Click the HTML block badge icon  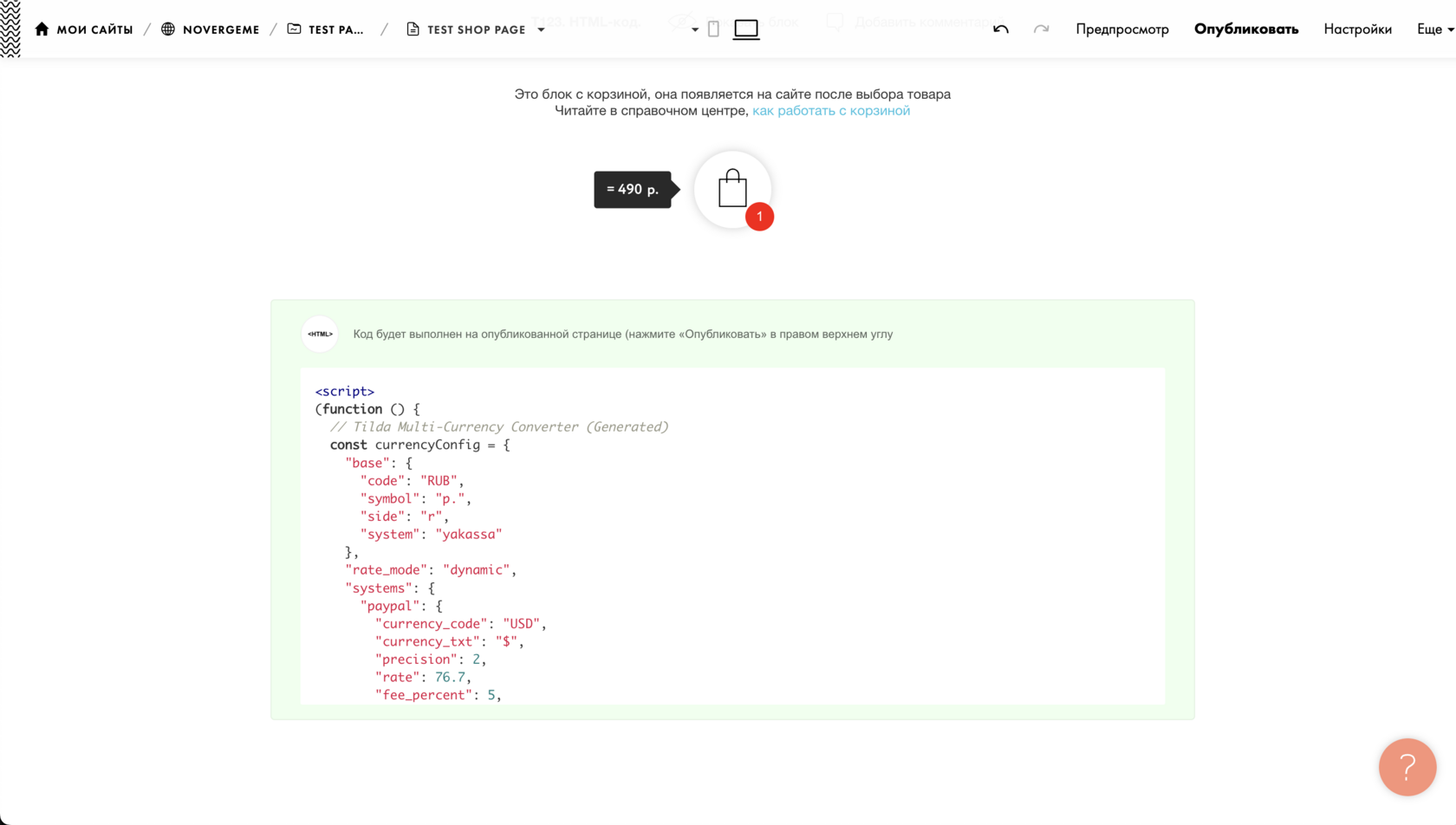[320, 334]
